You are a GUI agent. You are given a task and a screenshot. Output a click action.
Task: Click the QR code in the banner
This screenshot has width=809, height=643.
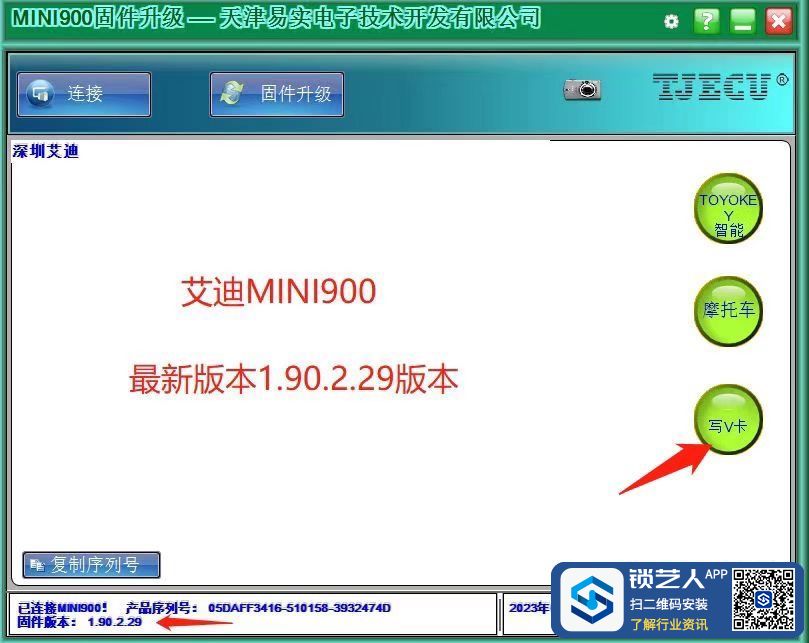764,600
